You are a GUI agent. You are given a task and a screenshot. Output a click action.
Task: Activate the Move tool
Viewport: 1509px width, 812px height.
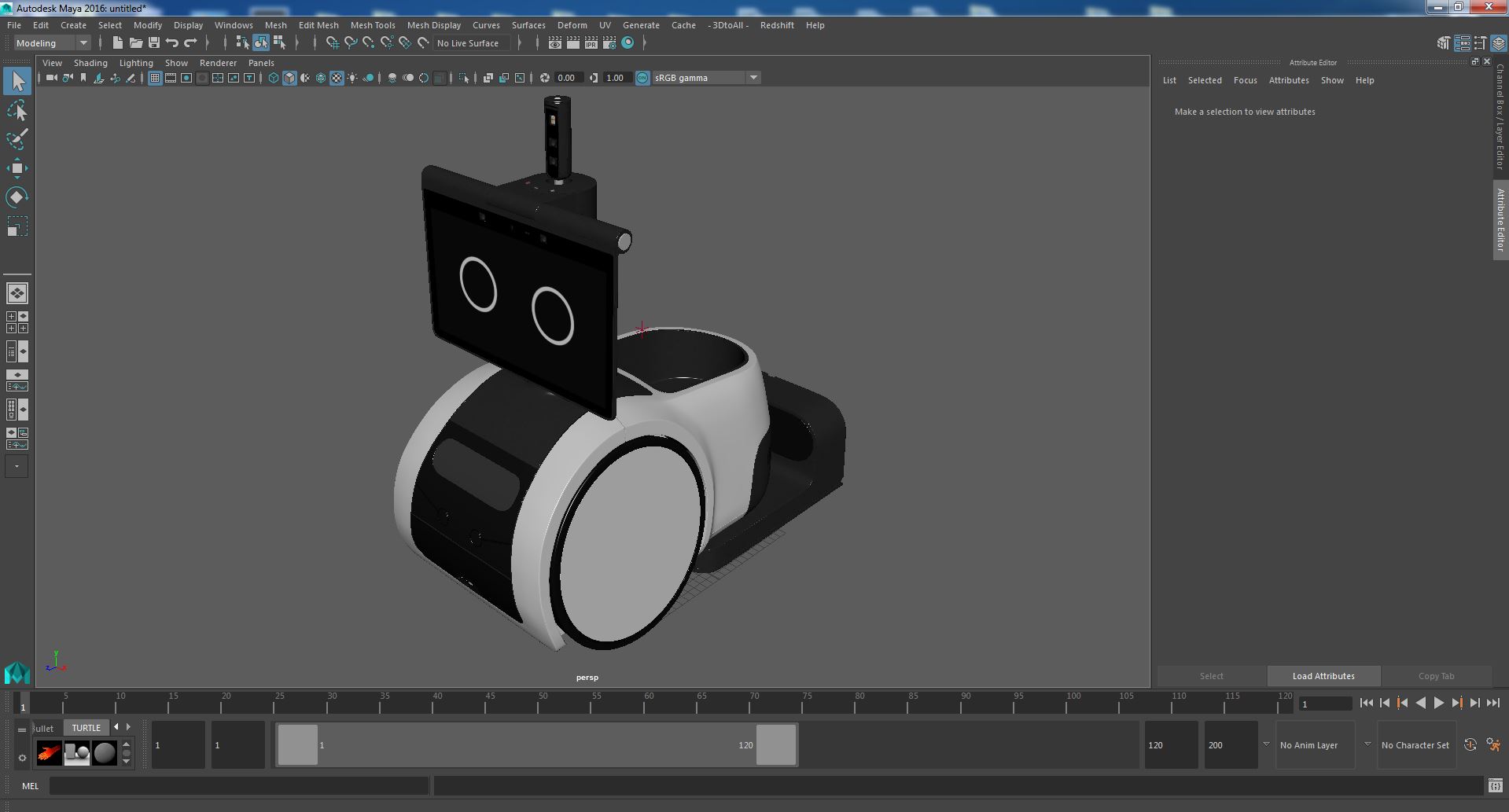click(x=17, y=168)
